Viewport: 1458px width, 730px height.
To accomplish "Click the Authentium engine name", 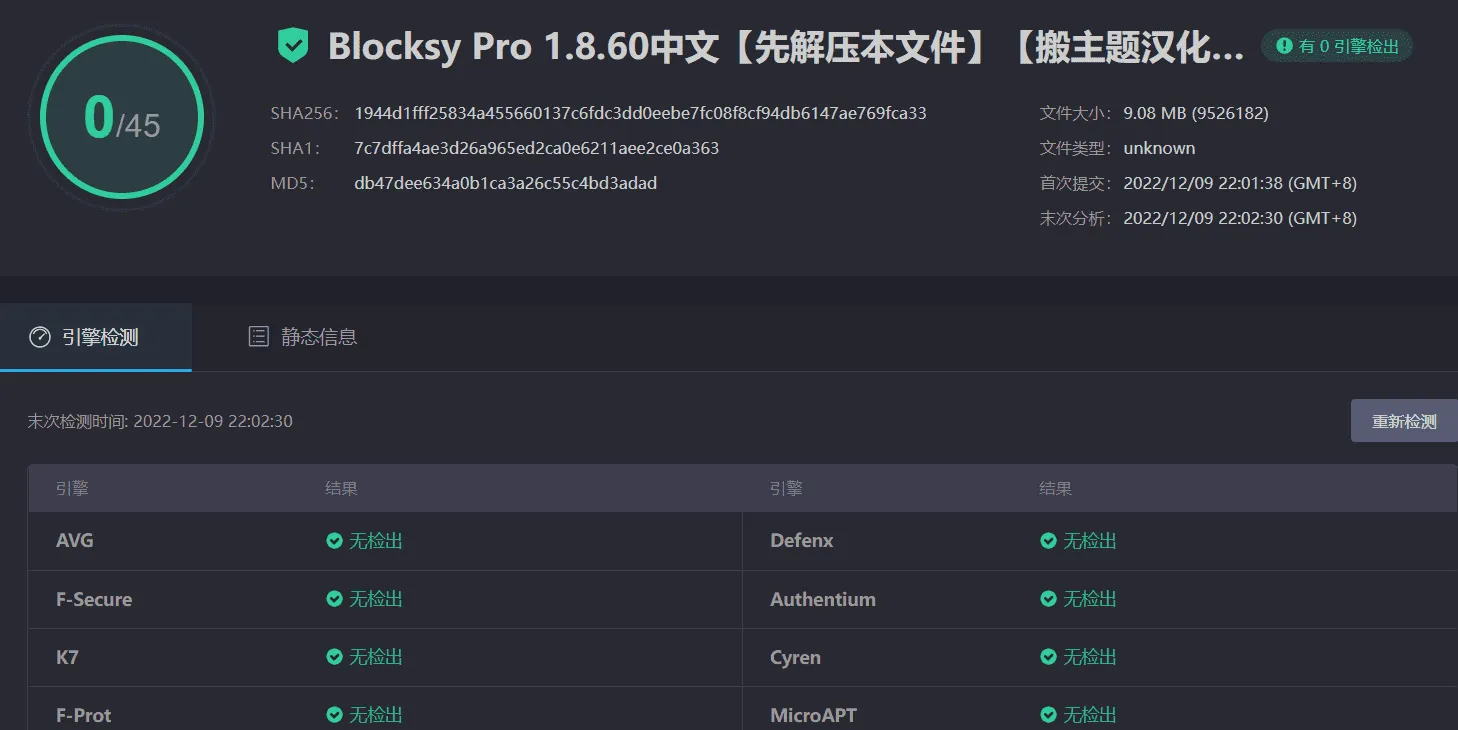I will pos(823,599).
